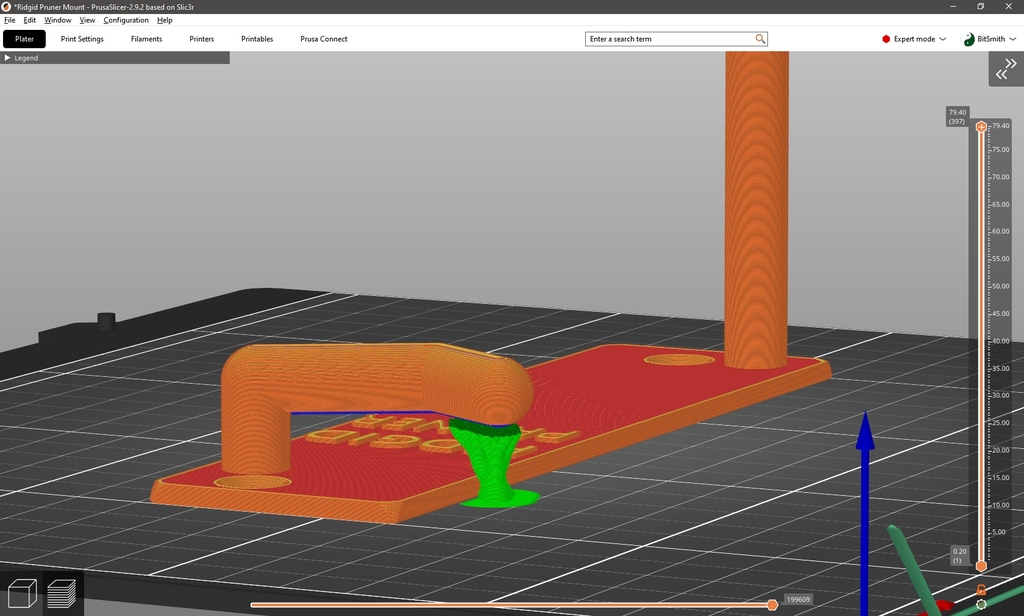Image resolution: width=1024 pixels, height=616 pixels.
Task: Click the PrusaSlicer logo in title bar
Action: click(6, 7)
